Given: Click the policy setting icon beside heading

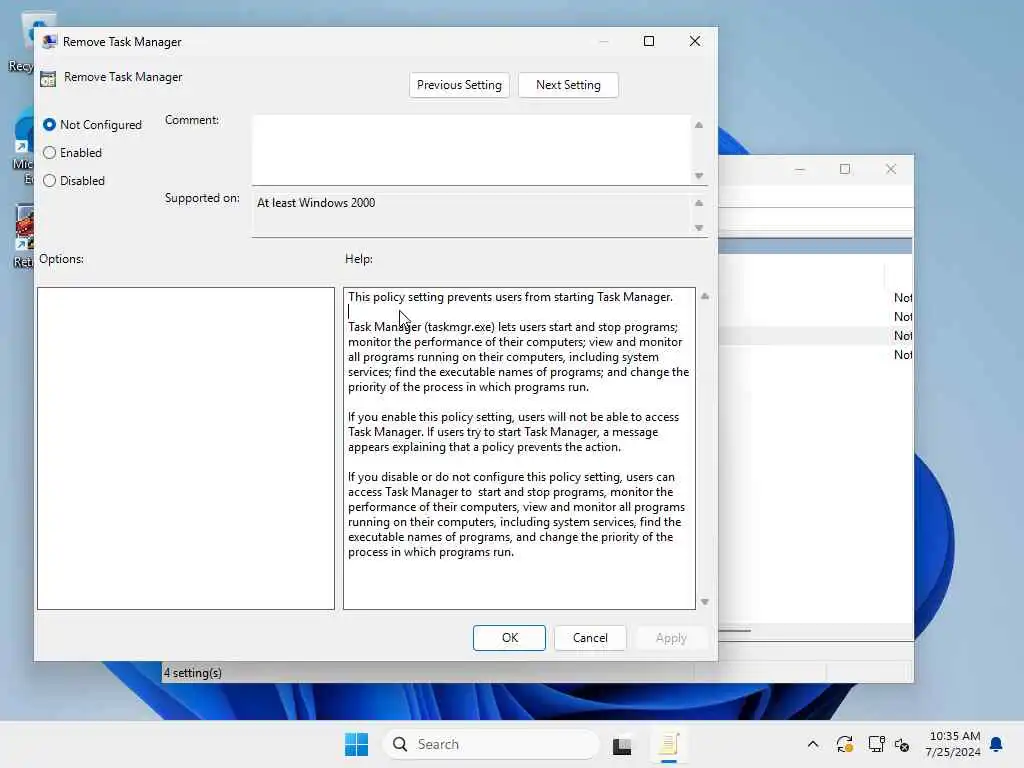Looking at the screenshot, I should pyautogui.click(x=48, y=78).
